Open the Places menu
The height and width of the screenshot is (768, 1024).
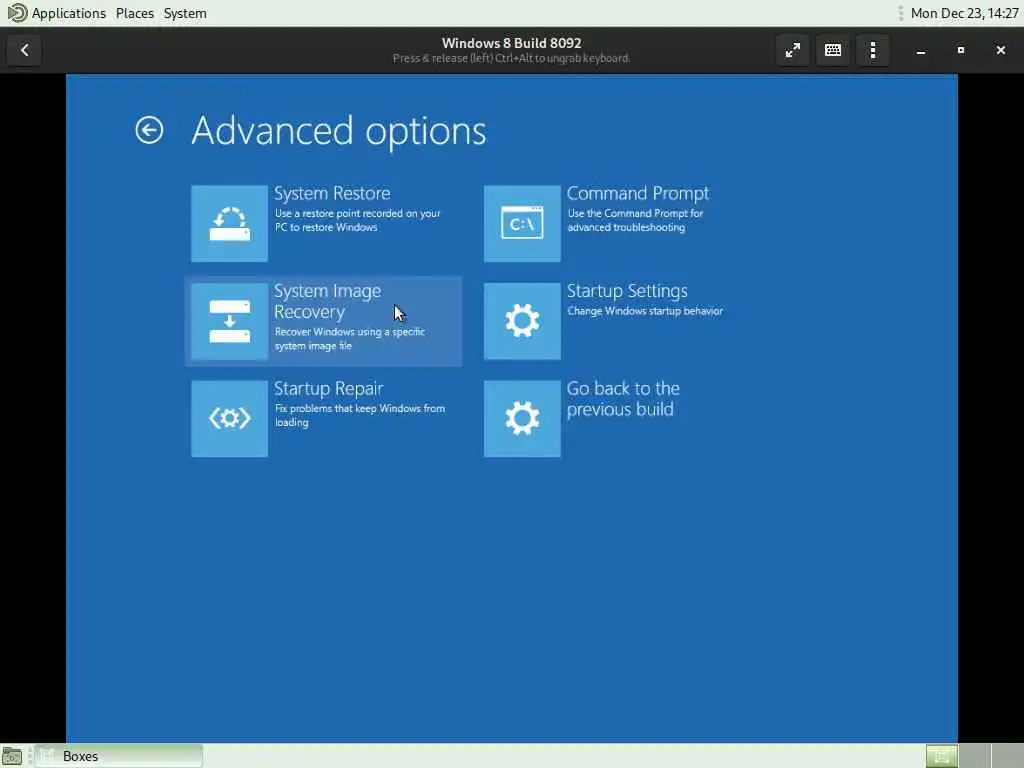click(x=135, y=13)
